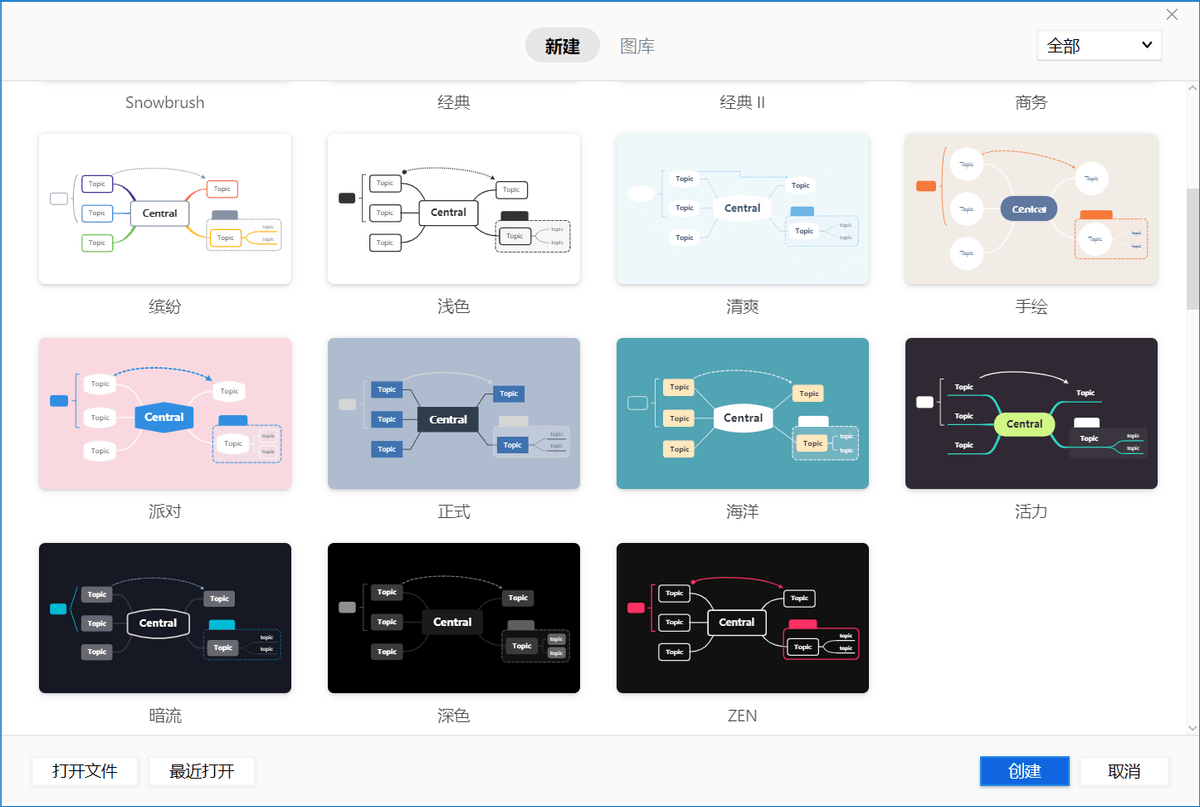Image resolution: width=1200 pixels, height=807 pixels.
Task: Choose the pink 派对 theme
Action: coord(165,413)
